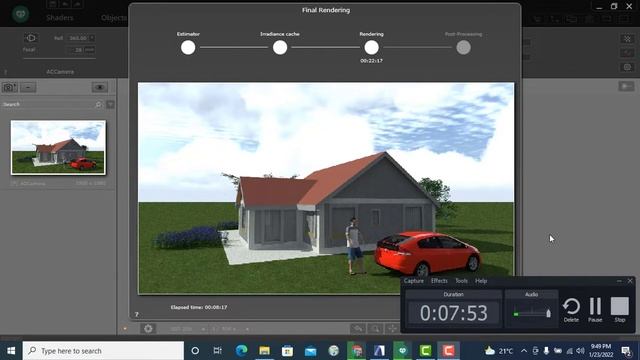
Task: Open the Tools menu in recorder
Action: 461,281
